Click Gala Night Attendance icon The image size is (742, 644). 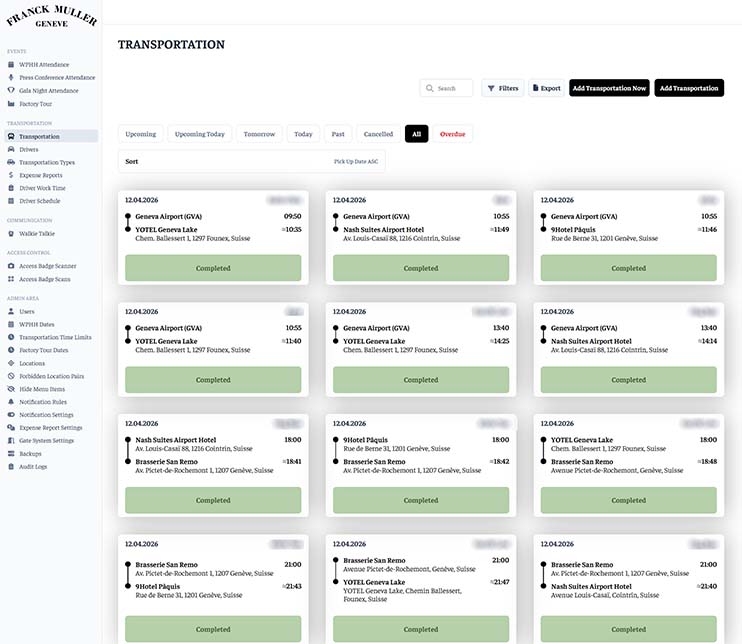pyautogui.click(x=11, y=90)
